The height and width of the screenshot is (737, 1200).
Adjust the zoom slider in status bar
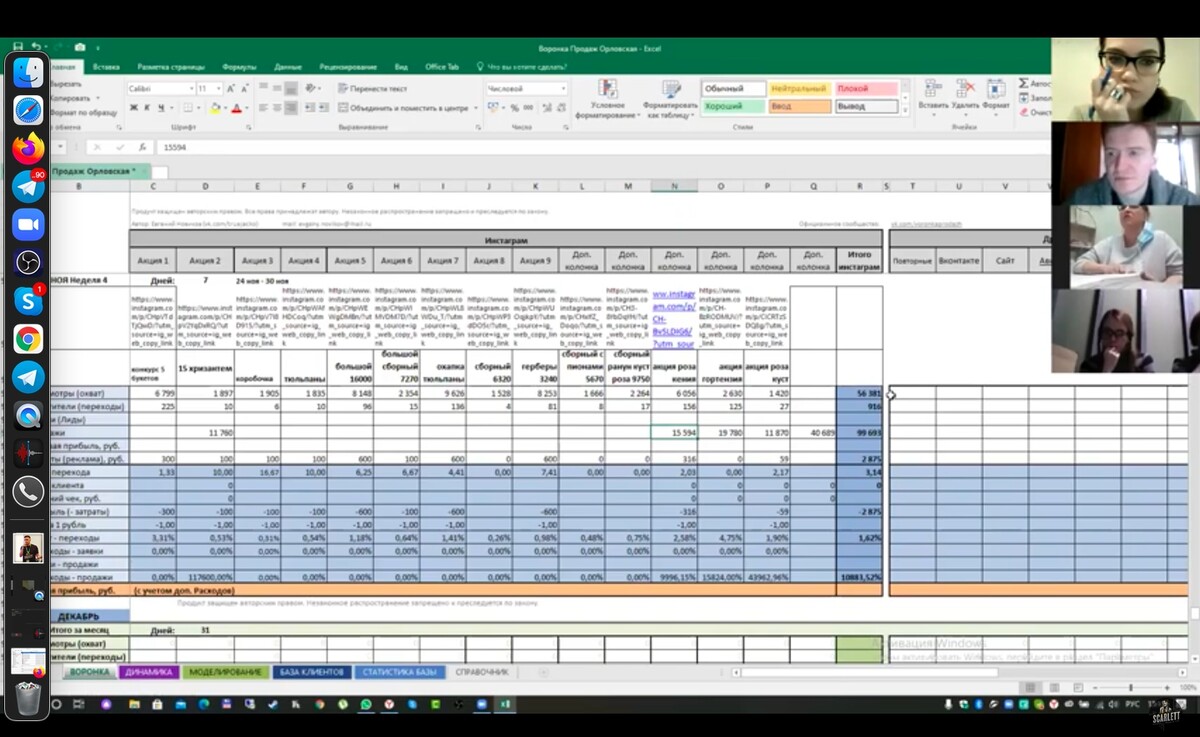click(1131, 688)
